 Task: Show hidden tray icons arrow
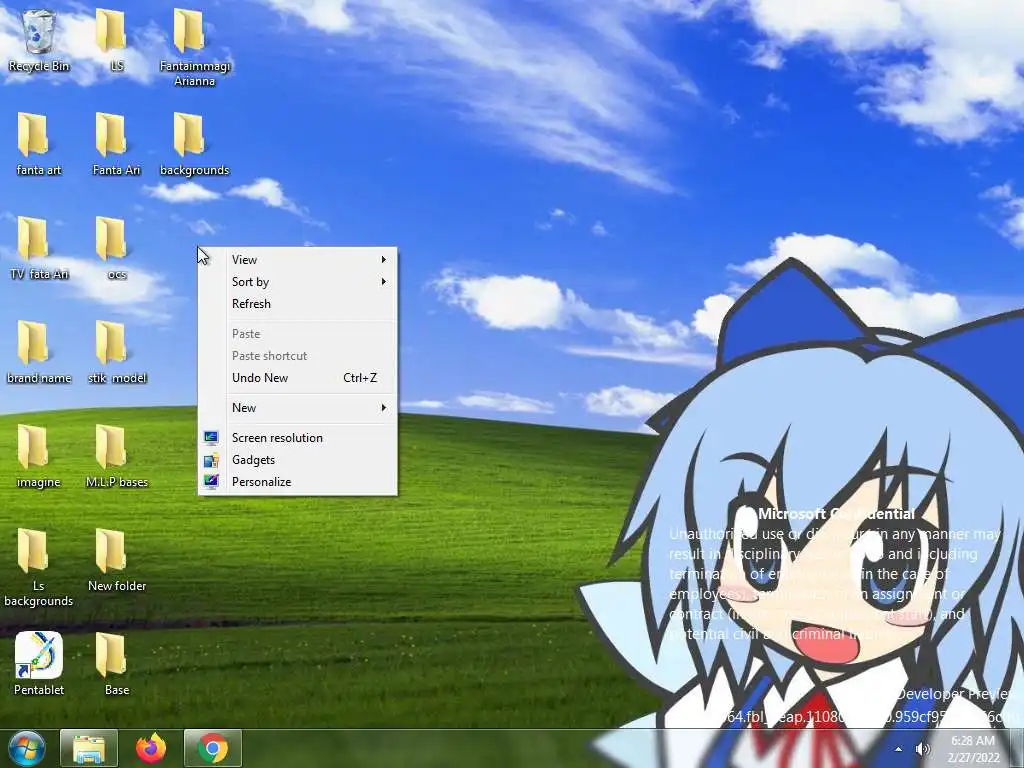tap(899, 749)
